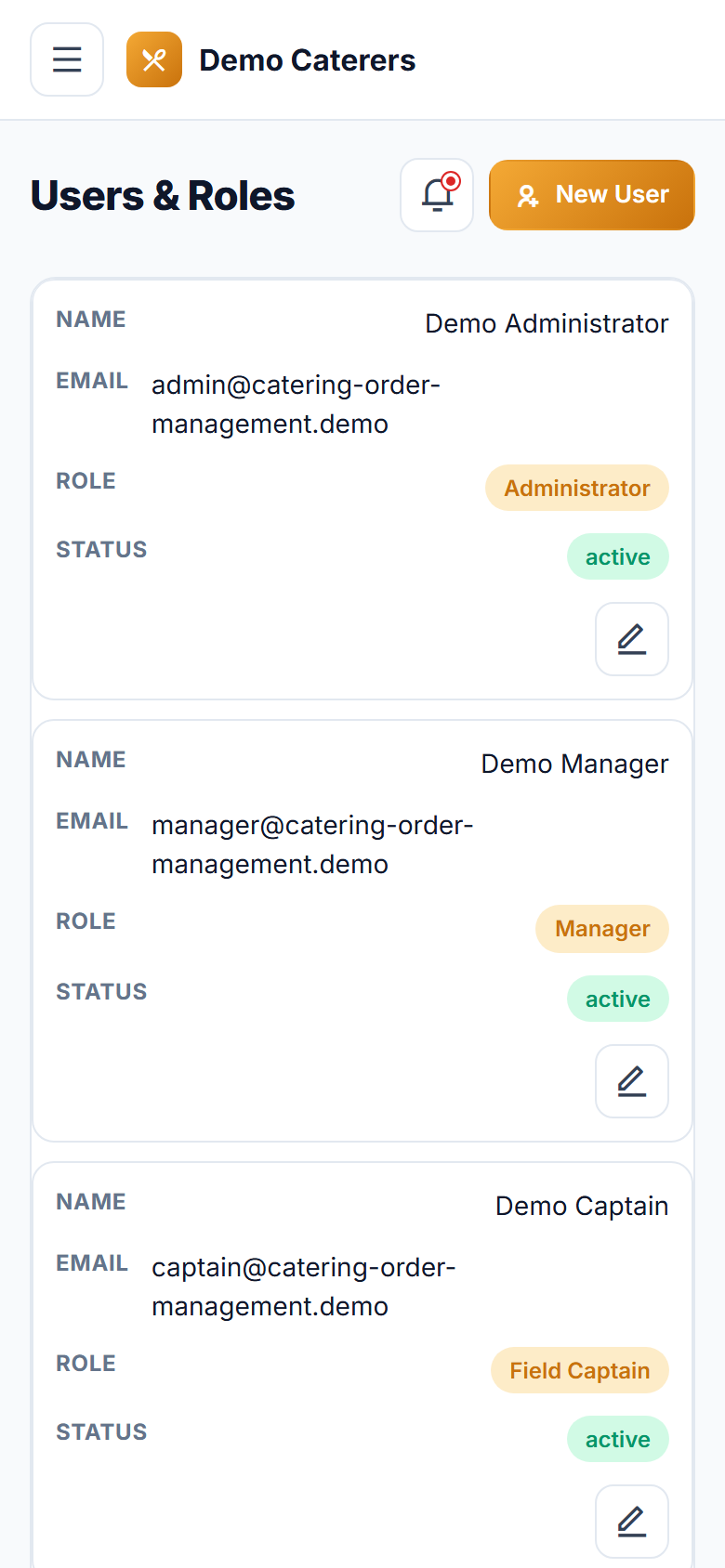Image resolution: width=725 pixels, height=1568 pixels.
Task: Edit the Demo Captain user
Action: [632, 1522]
